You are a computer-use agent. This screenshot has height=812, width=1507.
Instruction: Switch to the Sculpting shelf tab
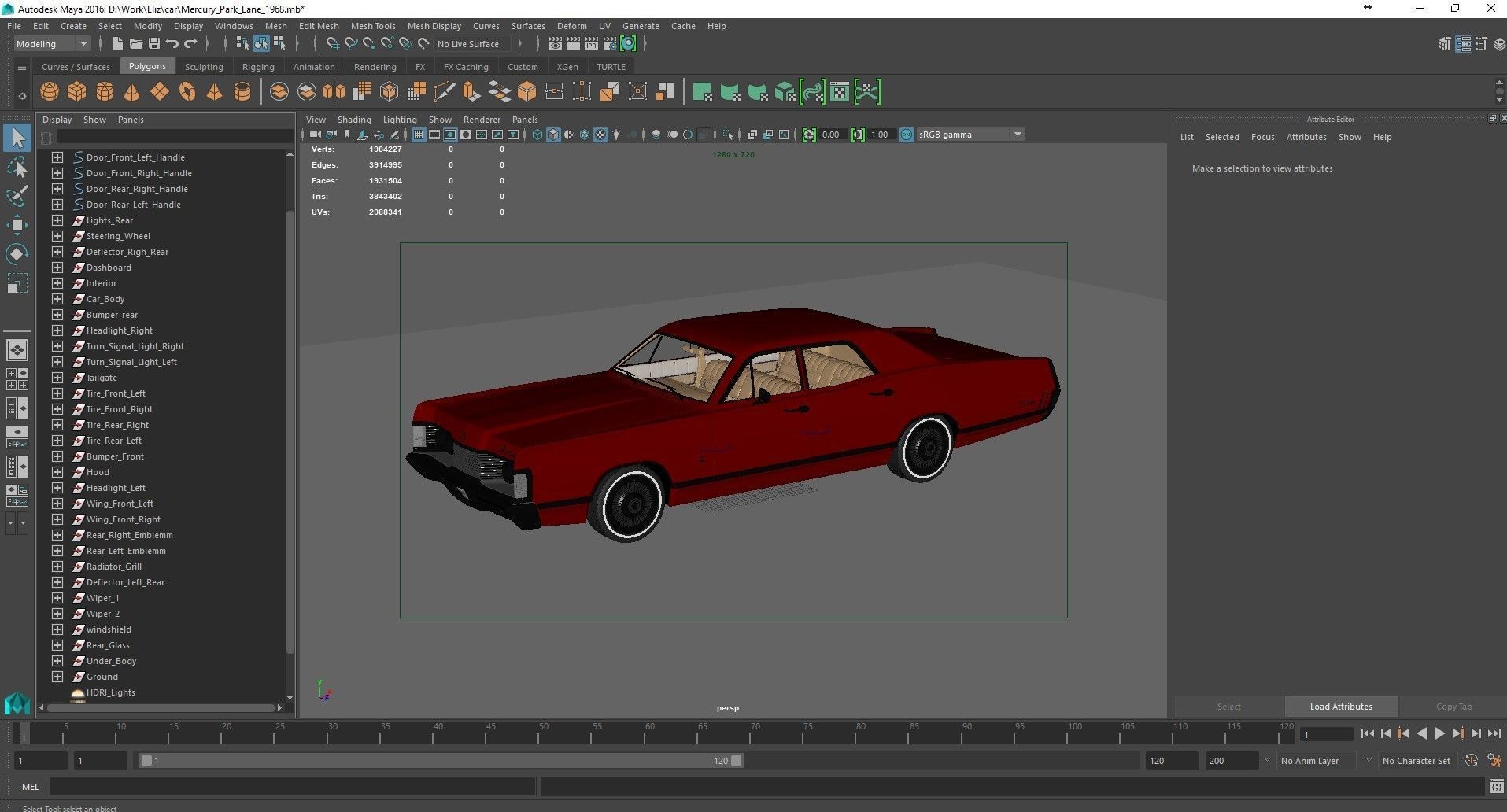click(x=204, y=67)
